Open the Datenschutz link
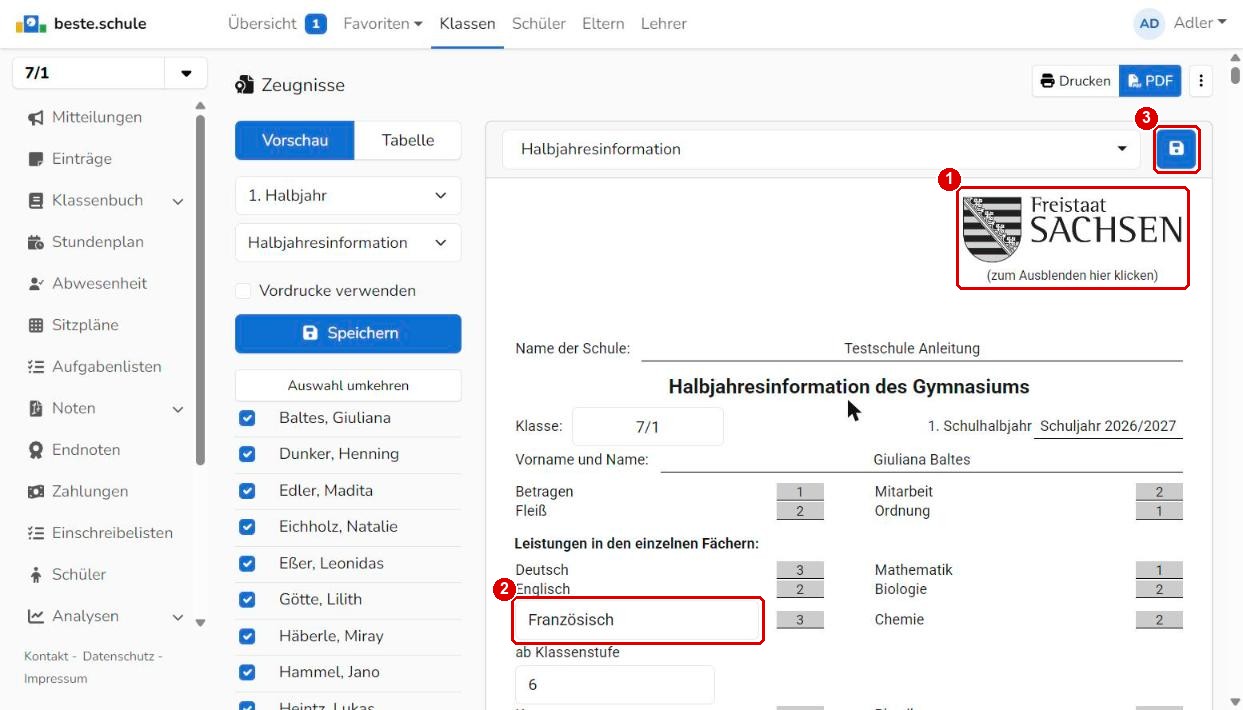This screenshot has height=710, width=1243. click(118, 656)
